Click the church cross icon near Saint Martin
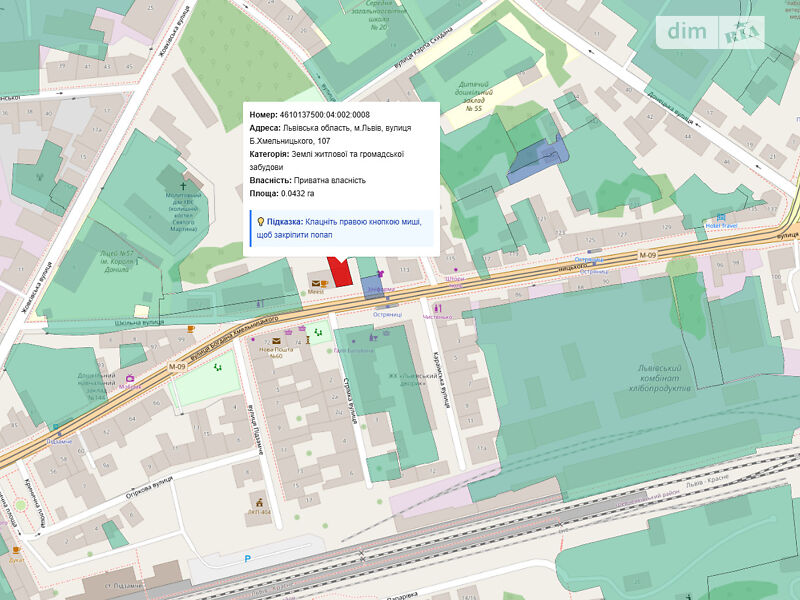This screenshot has height=600, width=800. pyautogui.click(x=184, y=186)
